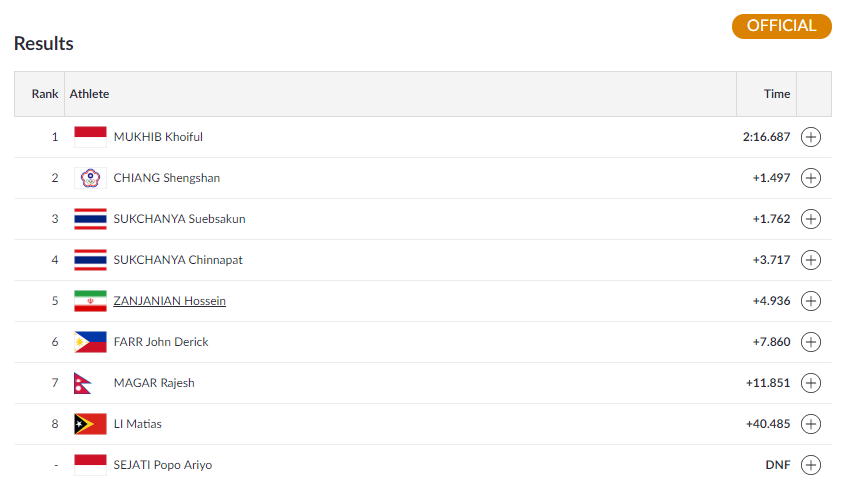Expand LI Matias result row
This screenshot has width=864, height=491.
point(811,424)
